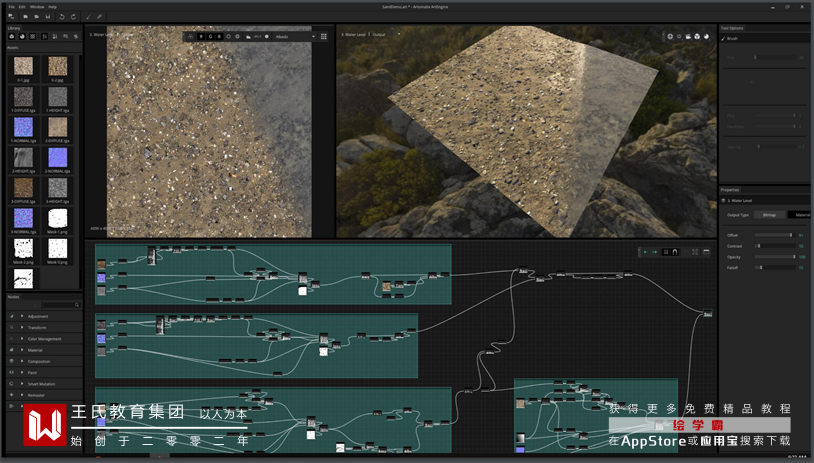Click the crosshair recenter icon in 3D viewport

[x=670, y=36]
